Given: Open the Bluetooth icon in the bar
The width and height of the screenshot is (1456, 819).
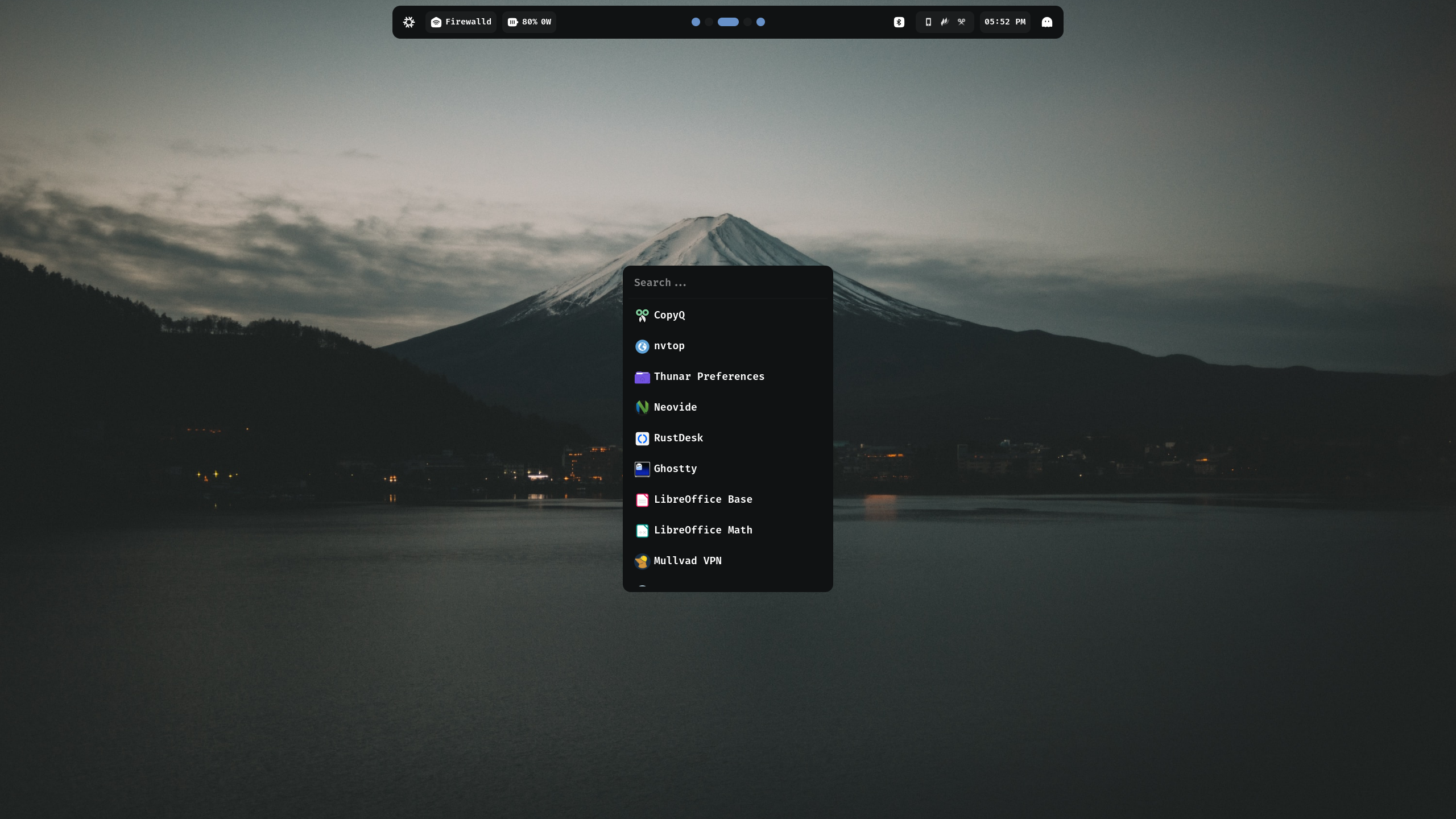Looking at the screenshot, I should tap(899, 22).
